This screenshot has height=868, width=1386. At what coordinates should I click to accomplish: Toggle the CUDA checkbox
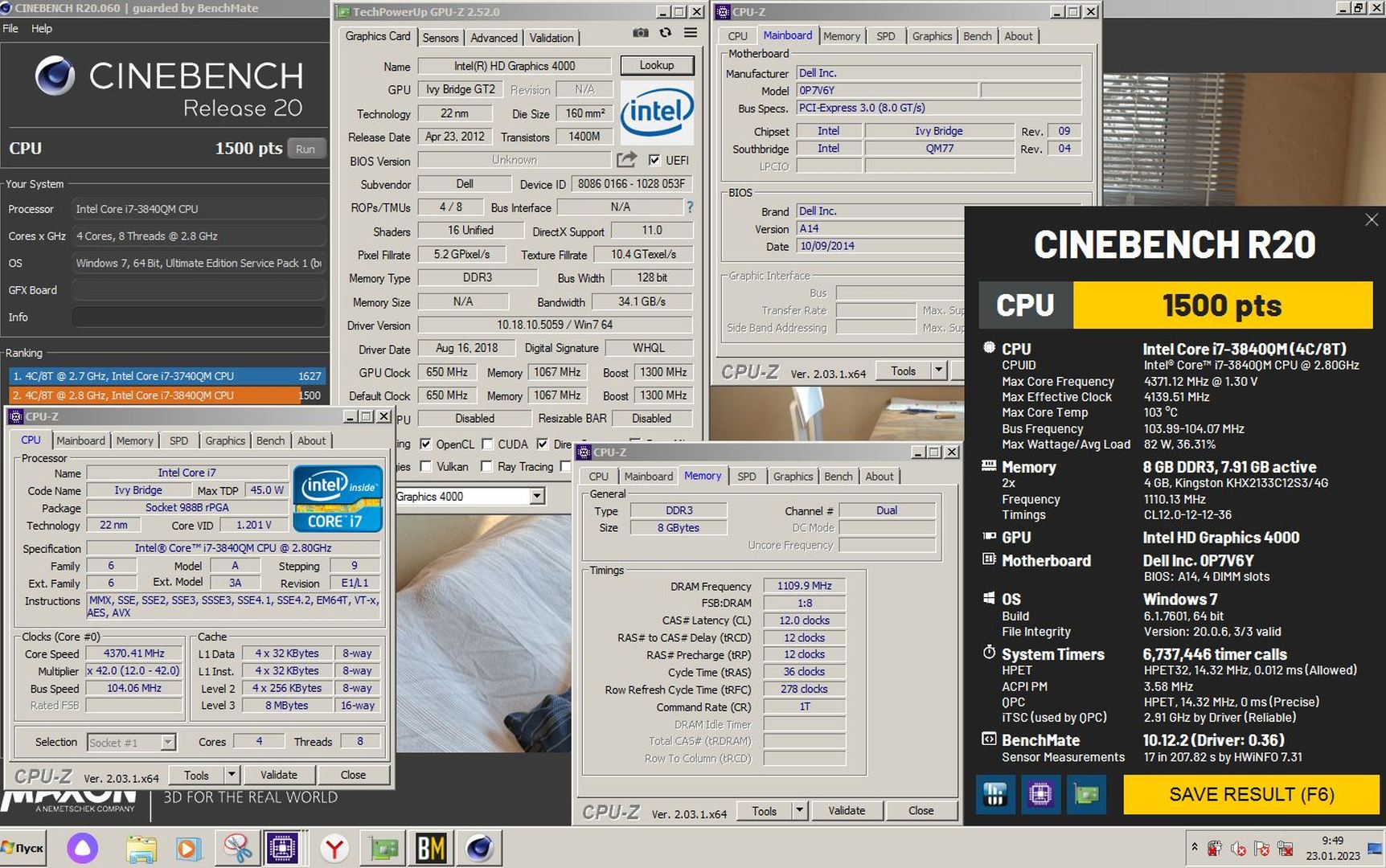[487, 444]
